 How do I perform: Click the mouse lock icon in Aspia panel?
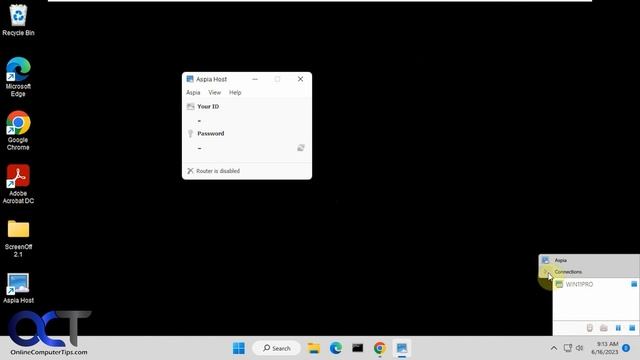click(x=590, y=328)
